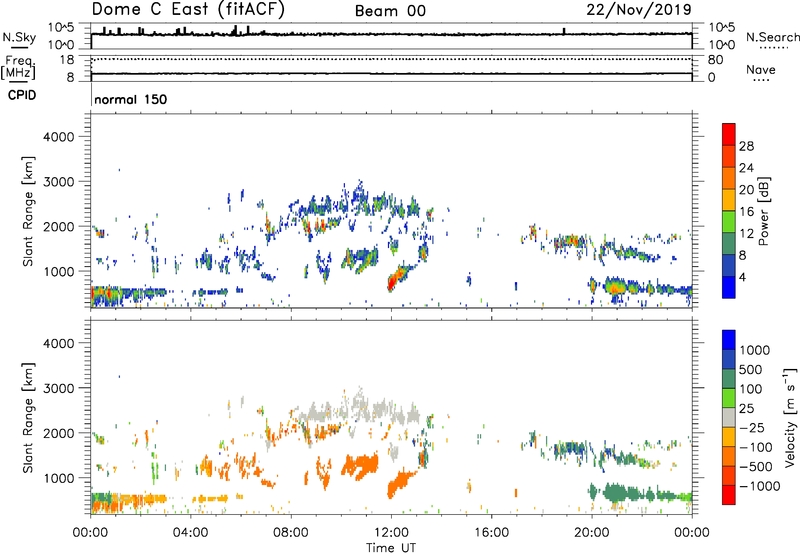Screen dimensions: 800x554
Task: Click the gray band in the Velocity color bar
Action: (x=729, y=417)
